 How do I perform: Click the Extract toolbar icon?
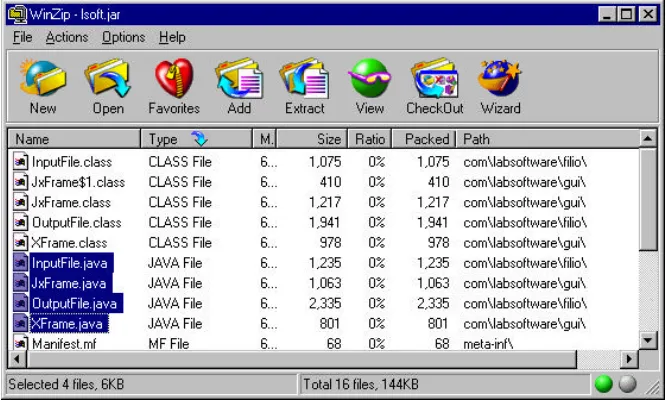[304, 79]
